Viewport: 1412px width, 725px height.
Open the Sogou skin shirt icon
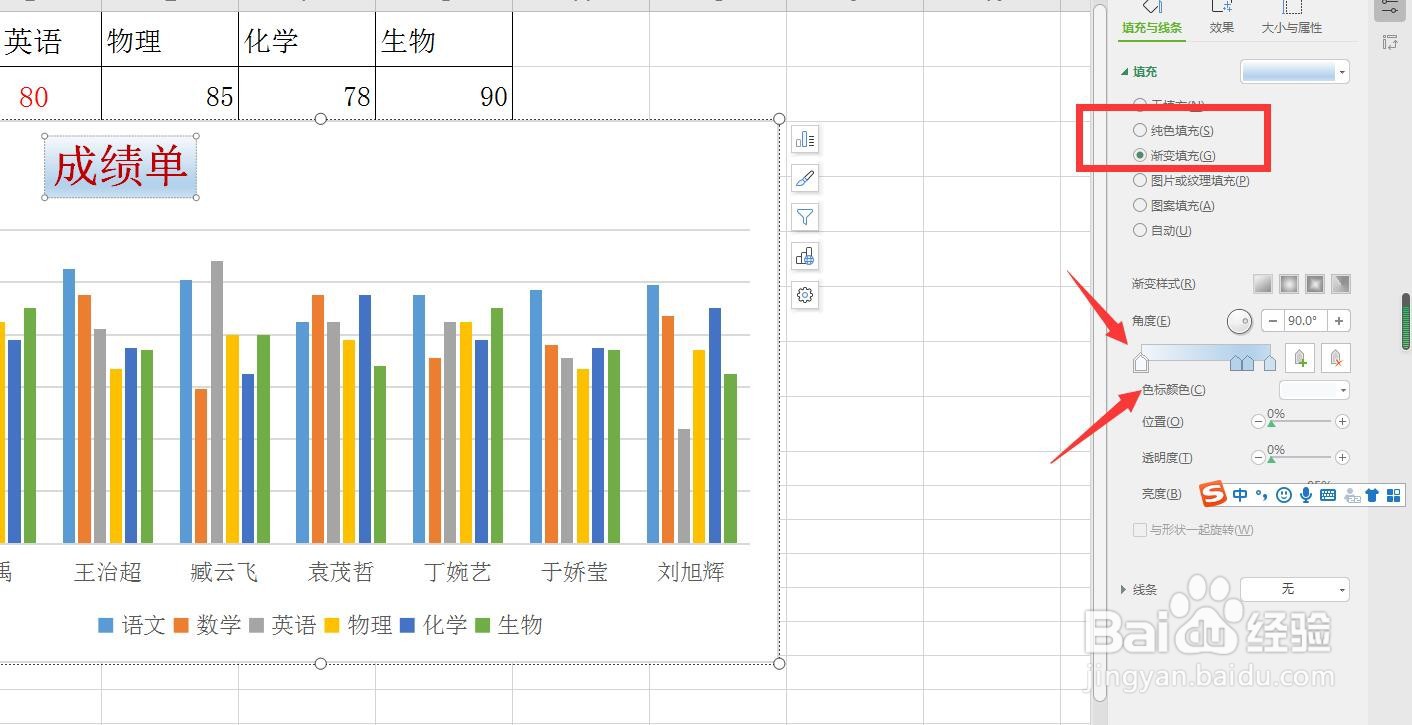(1372, 495)
